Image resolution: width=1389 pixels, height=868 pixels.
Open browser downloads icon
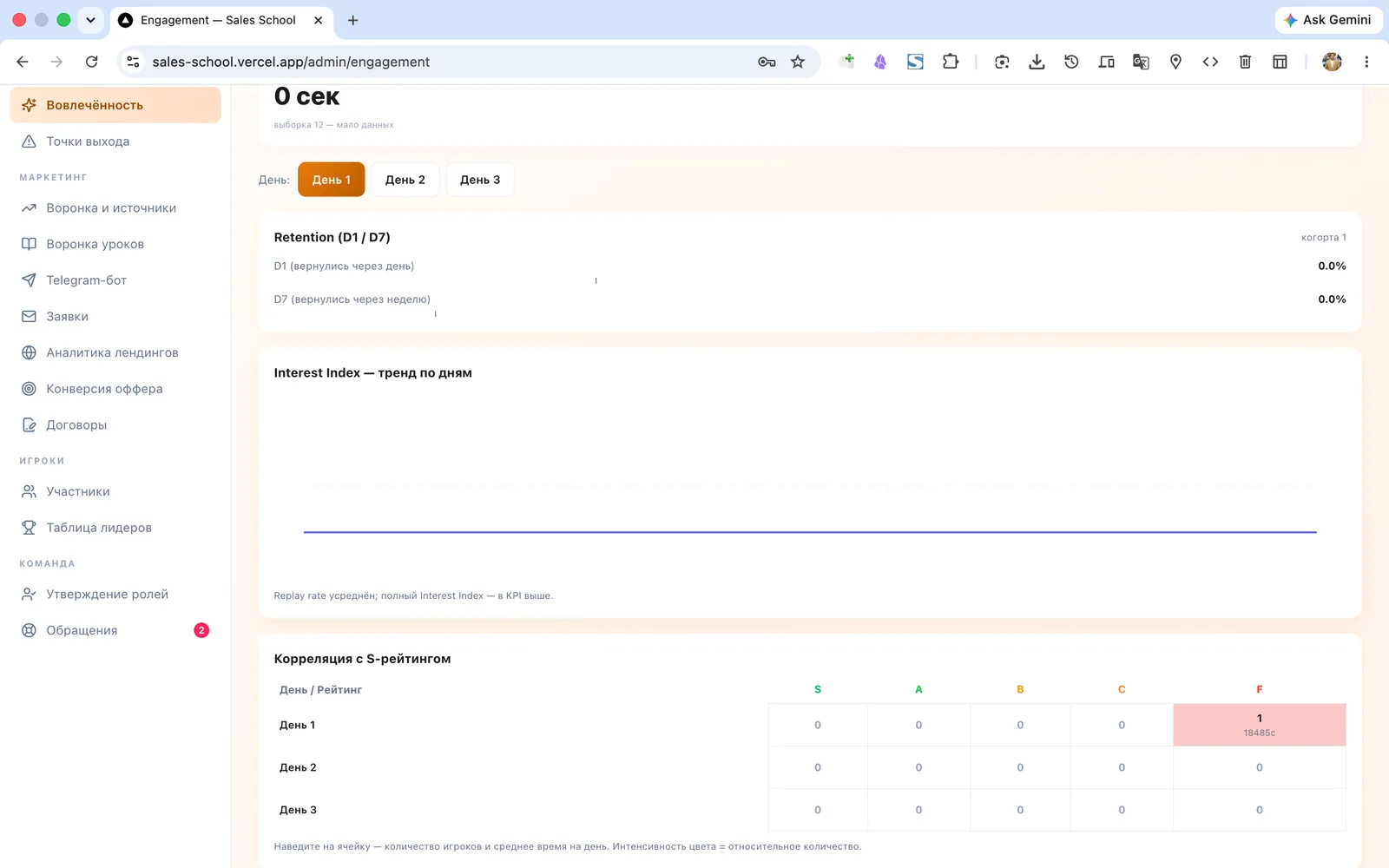pos(1037,62)
